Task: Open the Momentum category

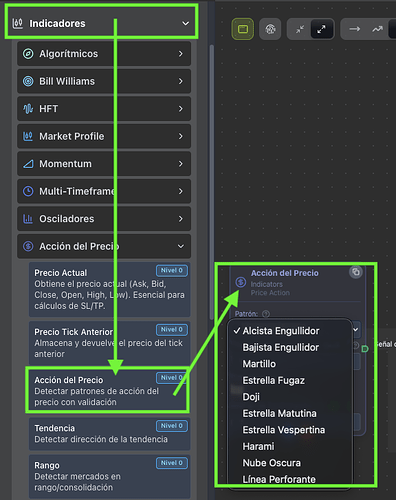Action: pos(104,164)
